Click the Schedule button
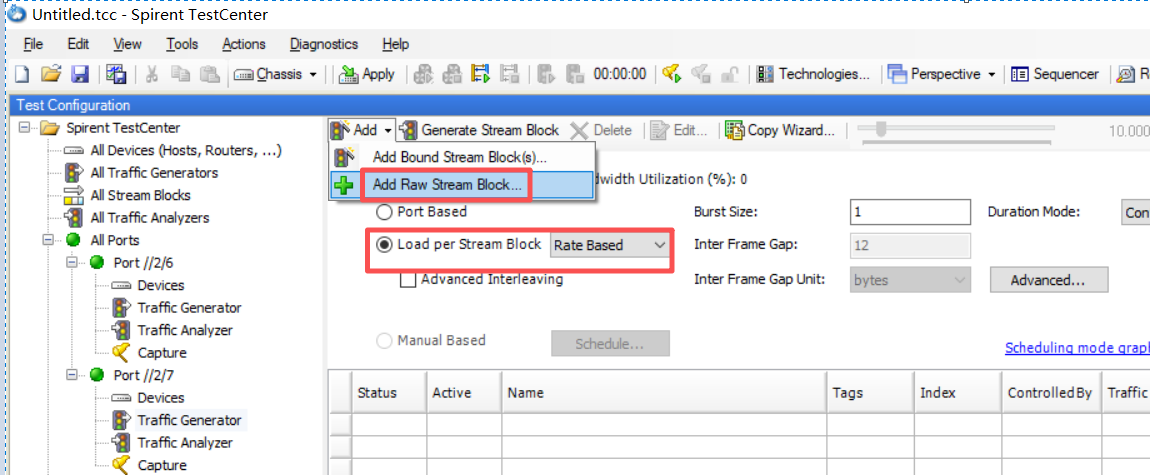 [610, 344]
